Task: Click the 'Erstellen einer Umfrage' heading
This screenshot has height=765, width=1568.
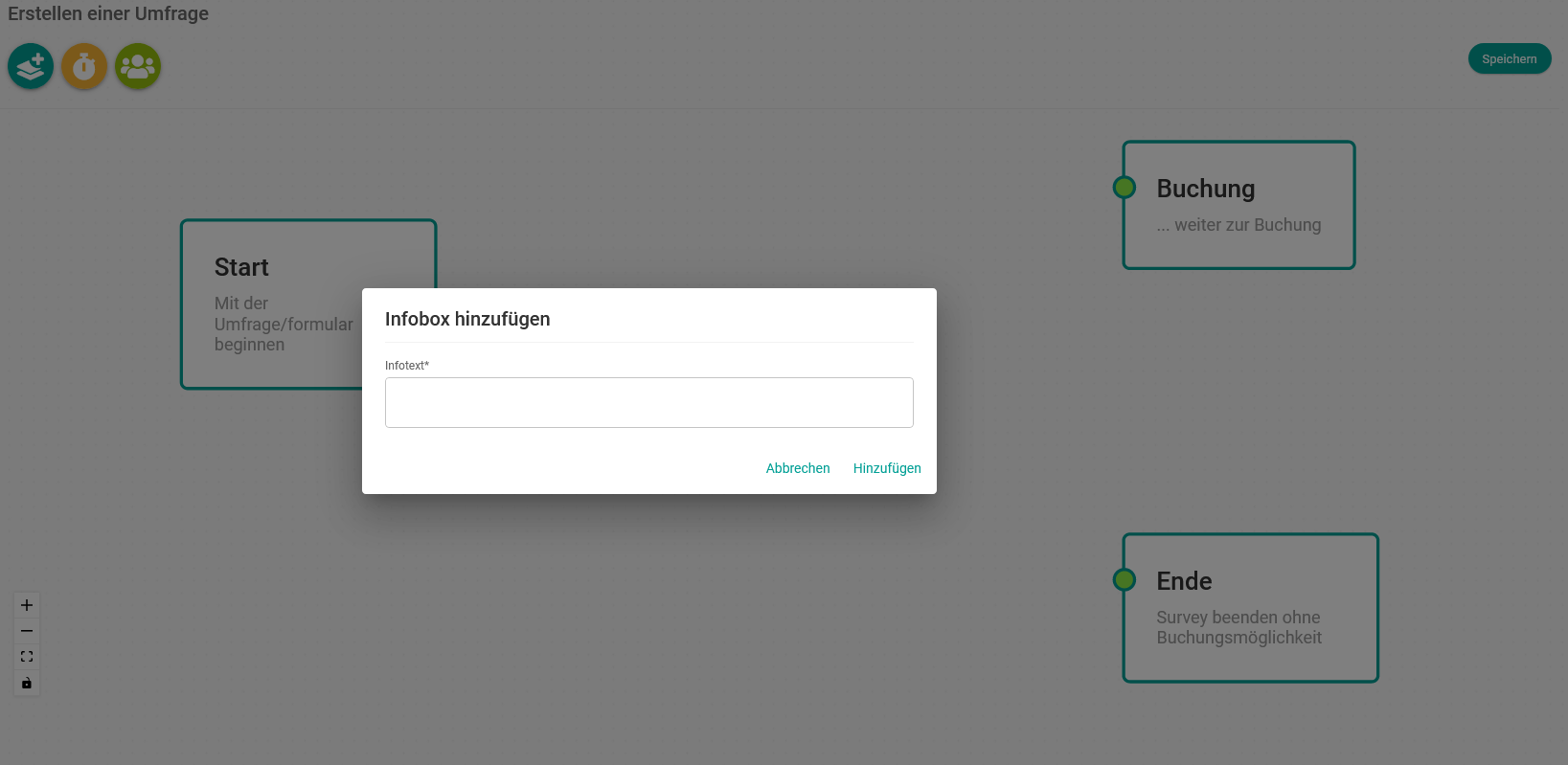Action: (x=108, y=13)
